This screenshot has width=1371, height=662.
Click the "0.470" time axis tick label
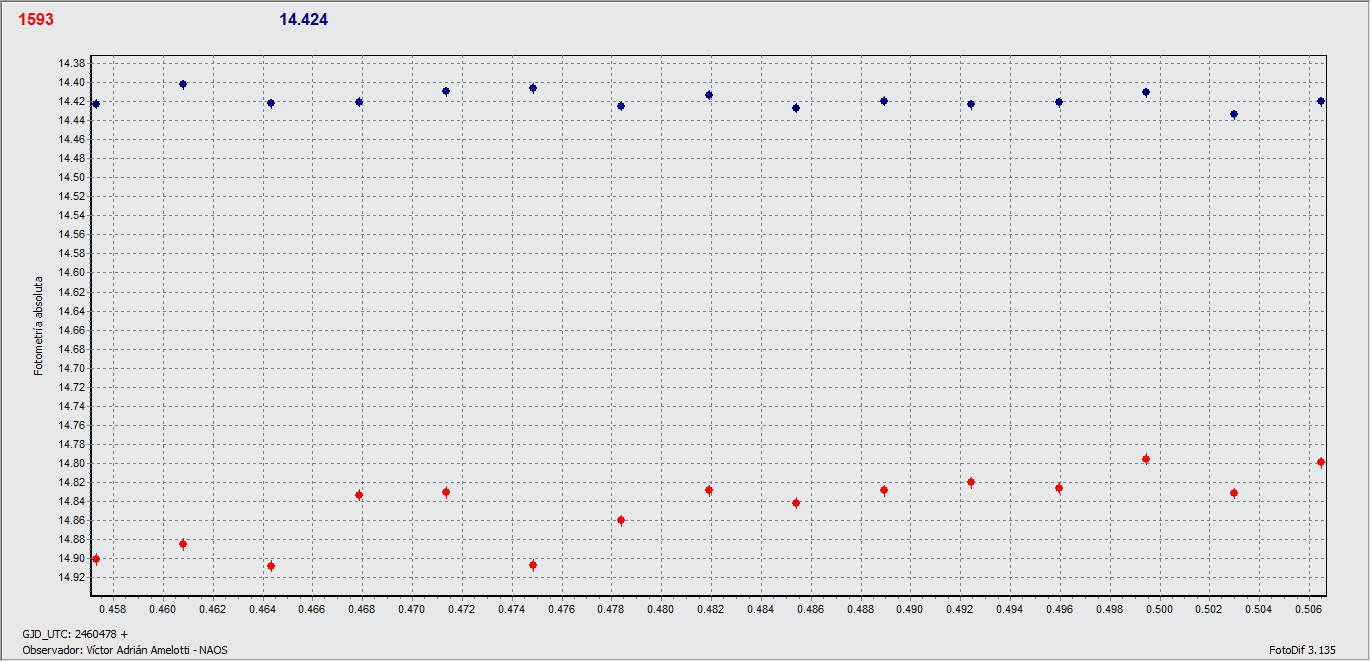(x=412, y=608)
